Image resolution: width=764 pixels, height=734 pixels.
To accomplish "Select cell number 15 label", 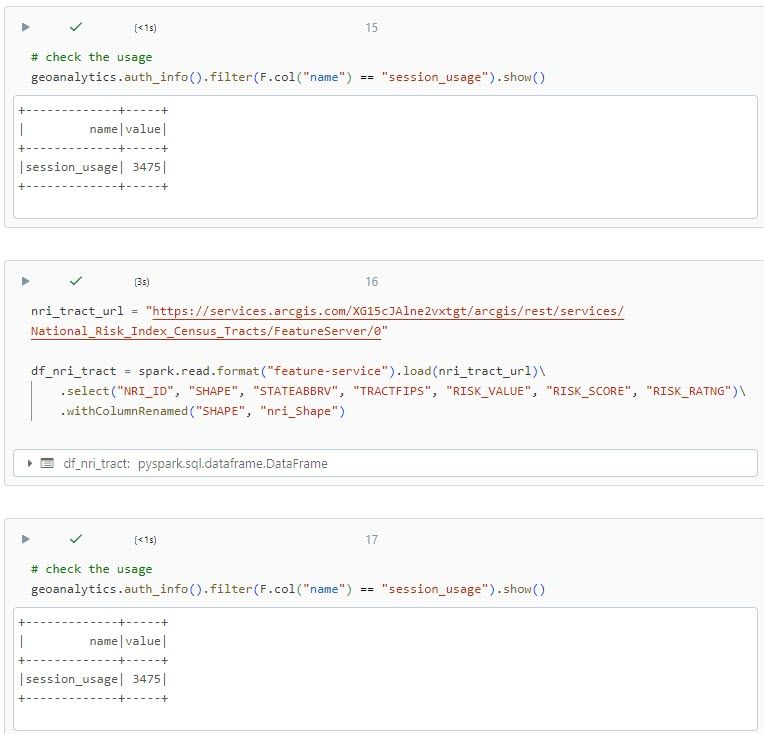I will tap(371, 28).
